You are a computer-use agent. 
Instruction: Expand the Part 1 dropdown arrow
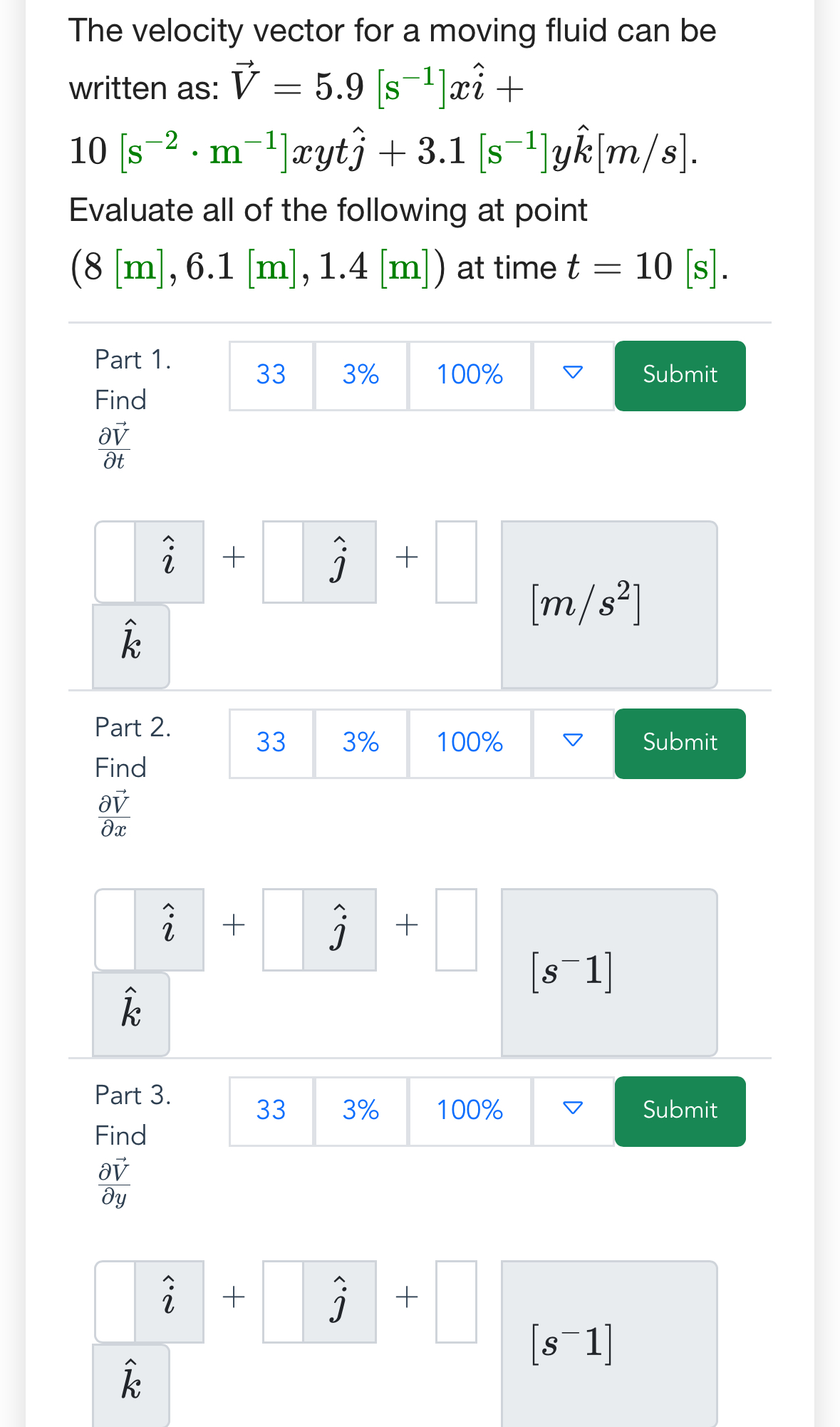[573, 376]
